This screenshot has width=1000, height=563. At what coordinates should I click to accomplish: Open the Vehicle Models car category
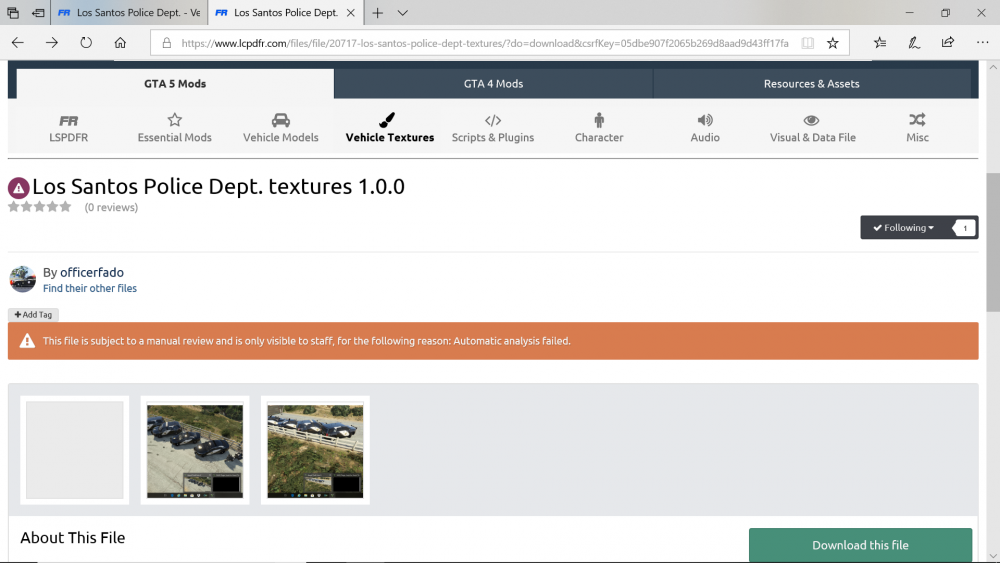pyautogui.click(x=280, y=128)
